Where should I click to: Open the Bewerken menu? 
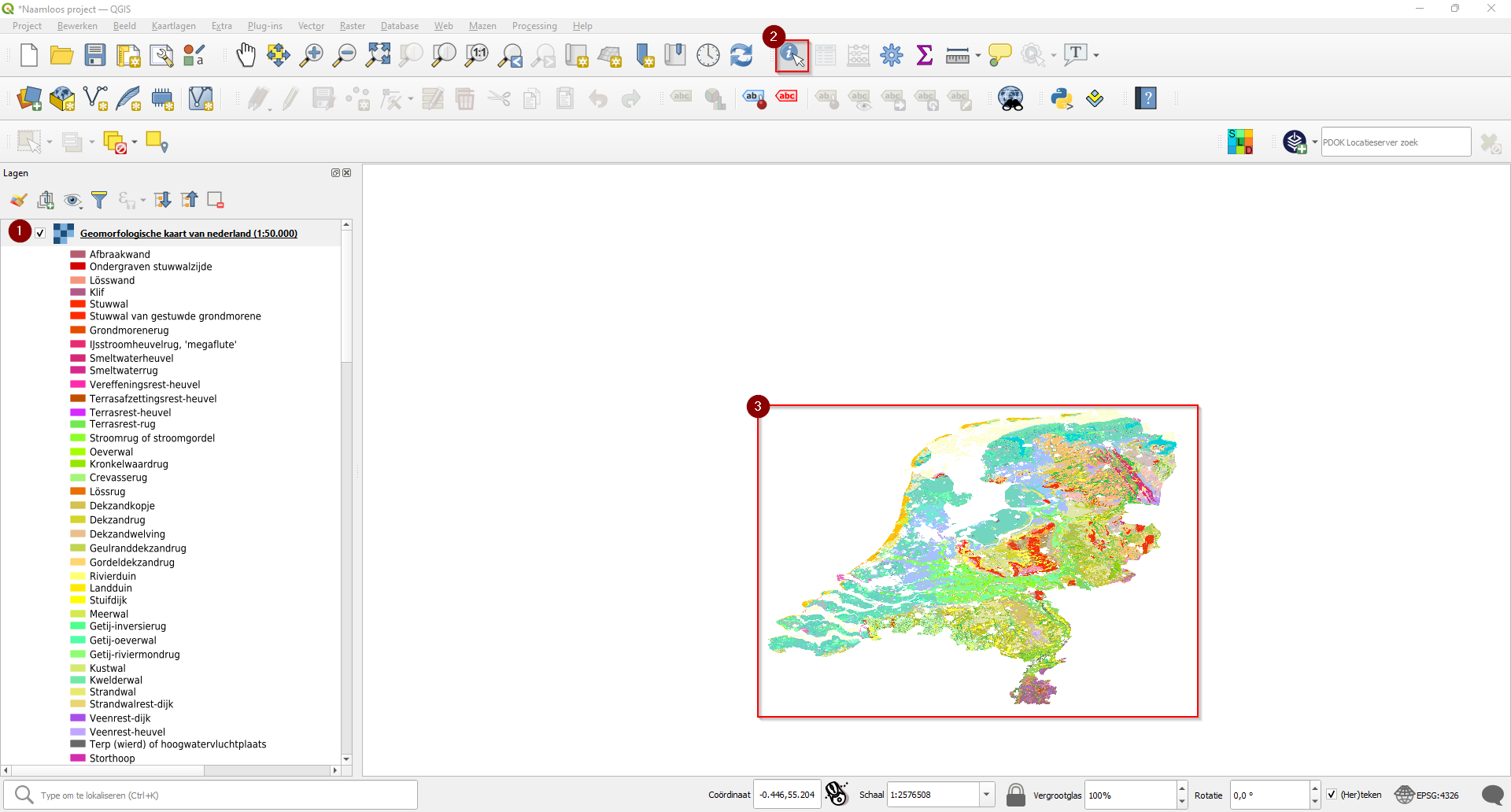pyautogui.click(x=77, y=26)
